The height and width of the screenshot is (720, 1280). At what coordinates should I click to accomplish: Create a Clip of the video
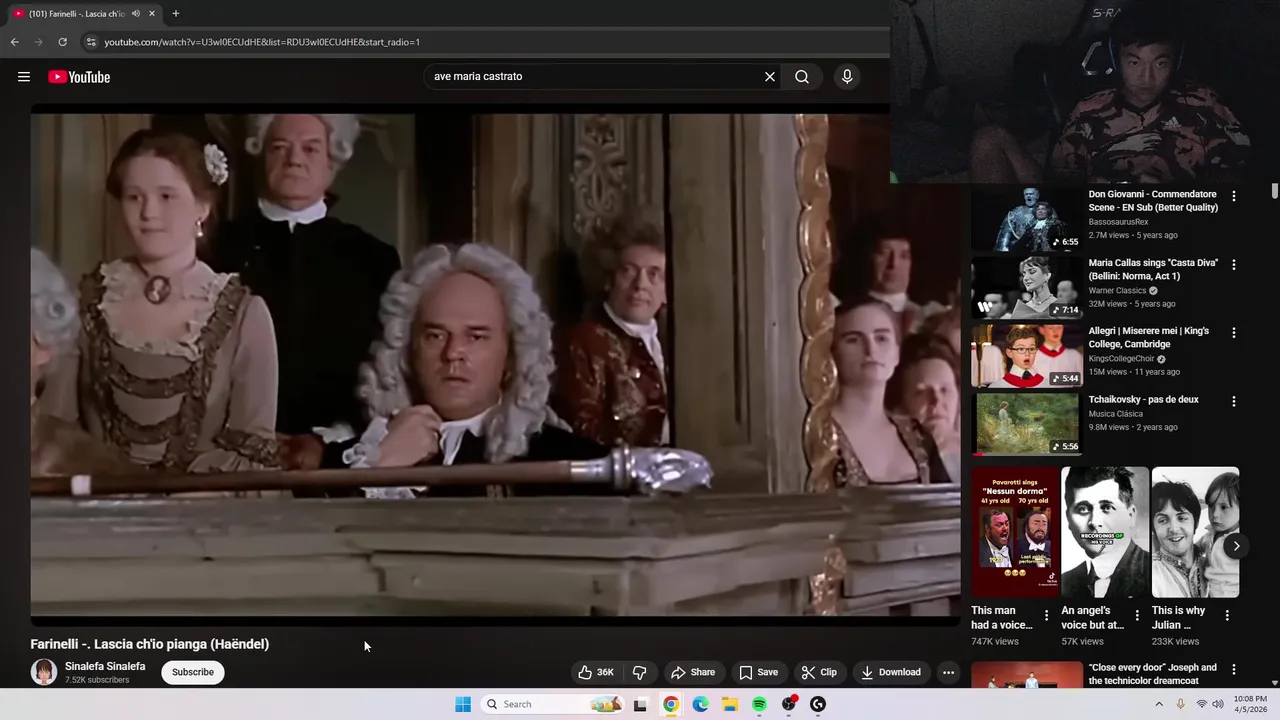(819, 672)
